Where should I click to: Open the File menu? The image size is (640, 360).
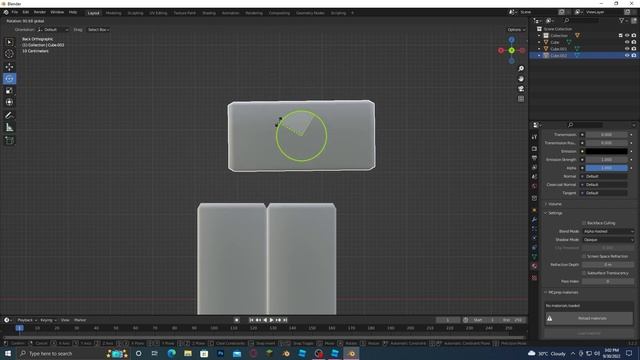[15, 13]
